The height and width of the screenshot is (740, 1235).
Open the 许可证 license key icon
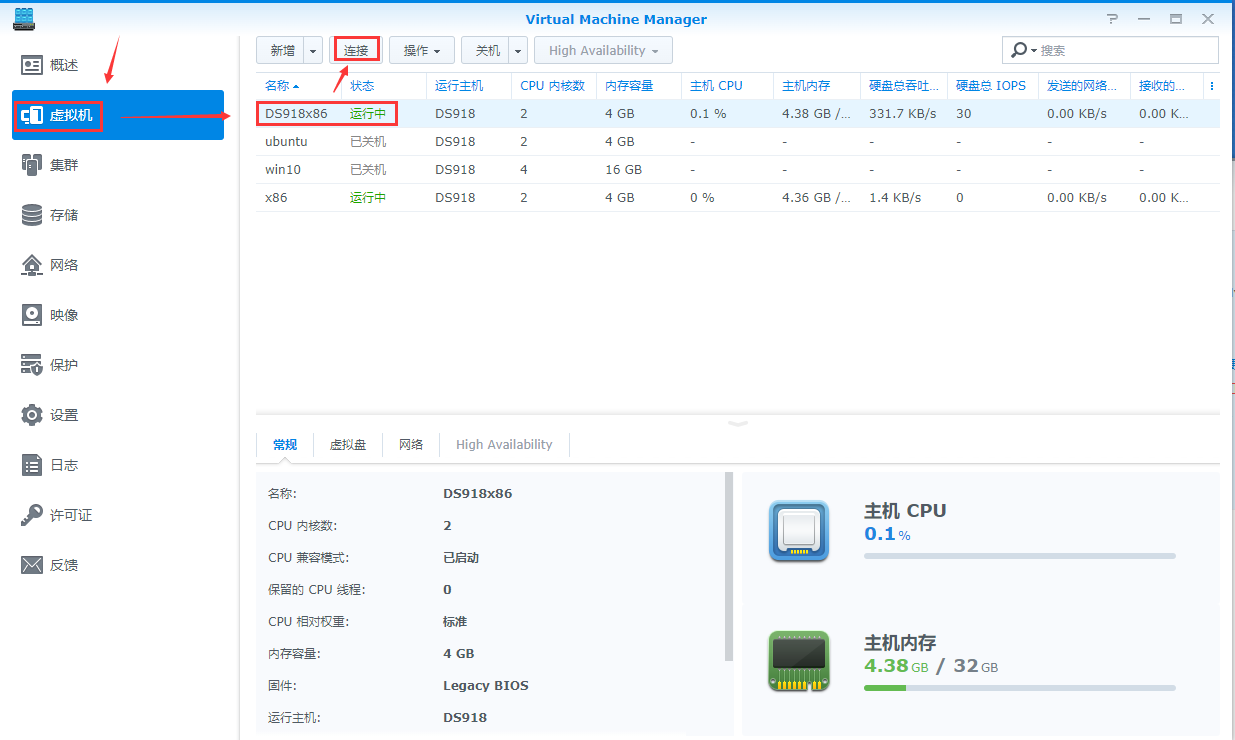[32, 515]
